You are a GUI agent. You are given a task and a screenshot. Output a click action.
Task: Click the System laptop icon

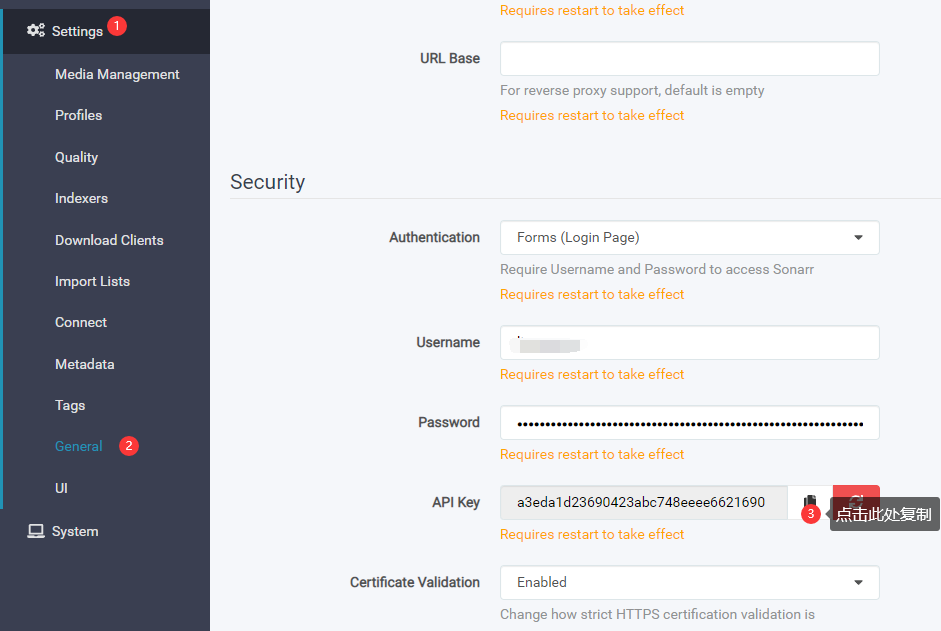(36, 531)
